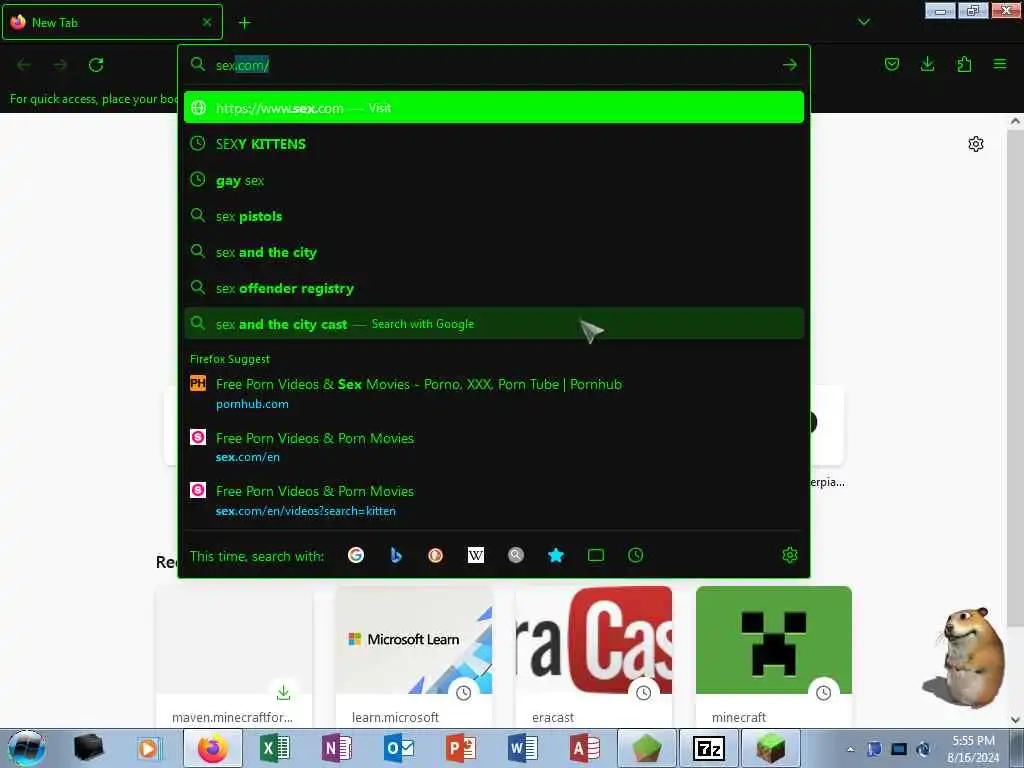Open the Firefox hamburger menu
Viewport: 1024px width, 768px height.
coord(999,64)
